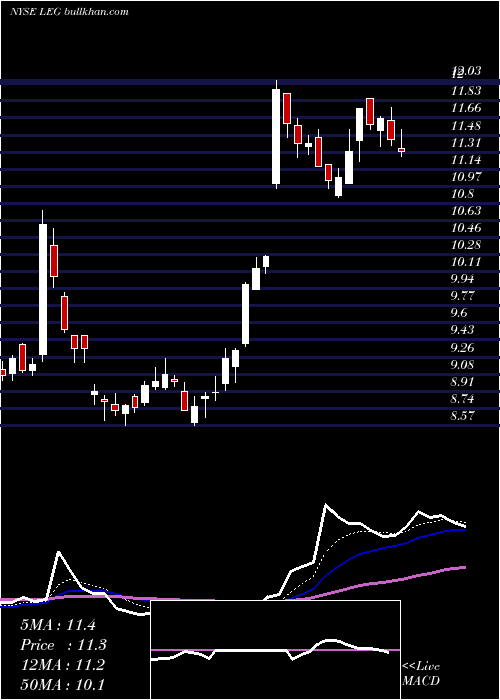This screenshot has width=500, height=700.
Task: Click the 11.83 price axis label
Action: 466,91
